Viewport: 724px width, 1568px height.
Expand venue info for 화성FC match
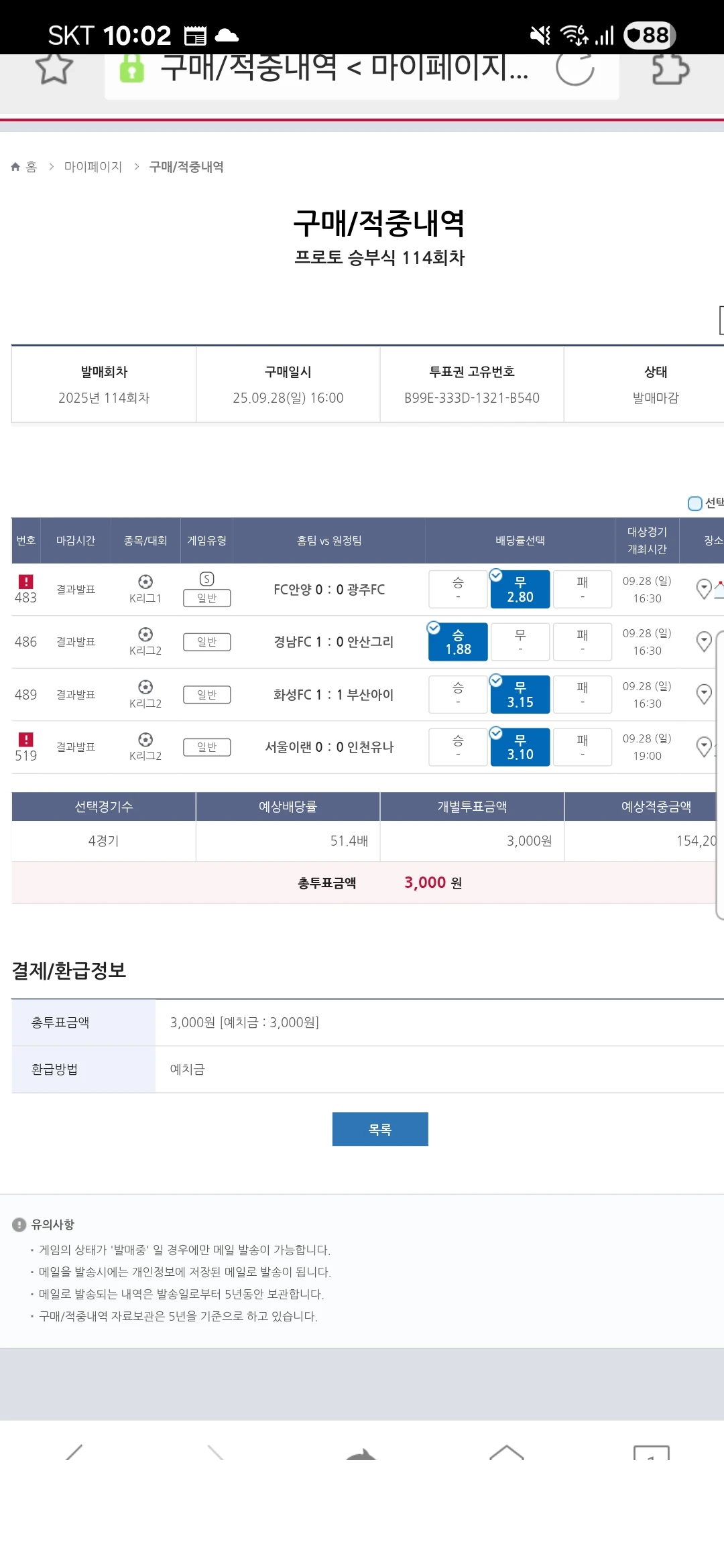coord(704,694)
